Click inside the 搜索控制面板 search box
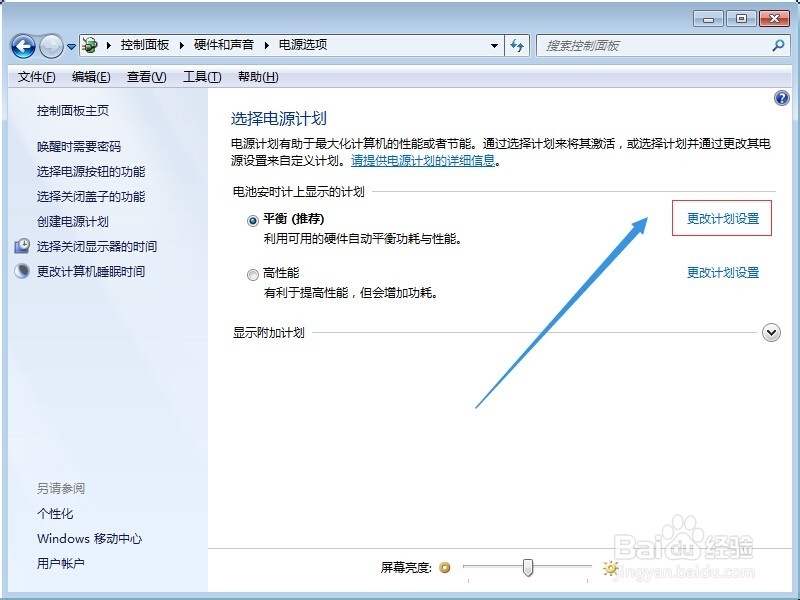 pos(650,45)
